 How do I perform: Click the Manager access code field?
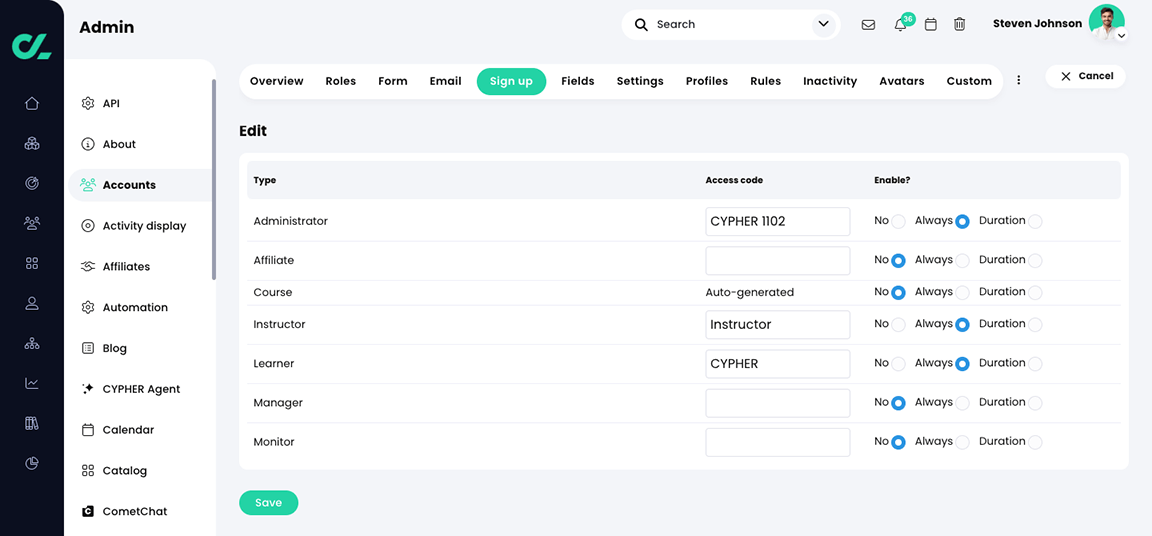tap(777, 403)
